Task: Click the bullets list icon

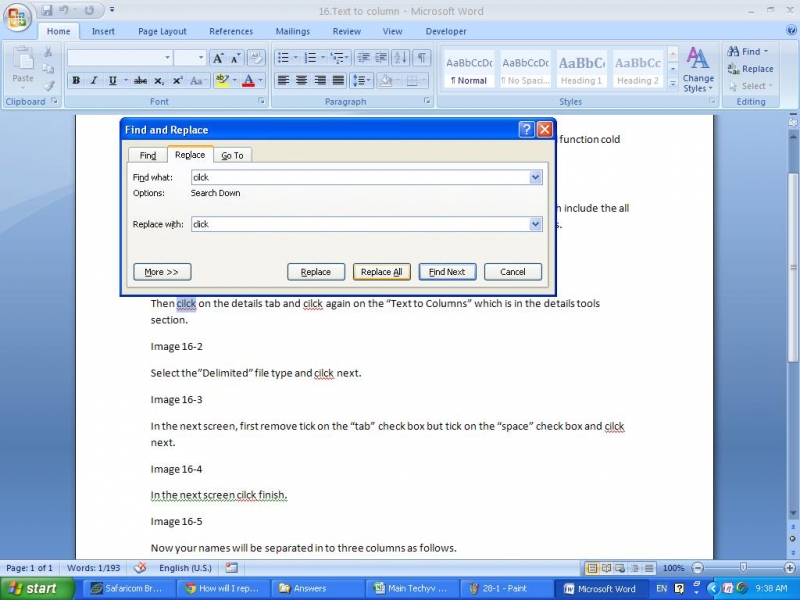Action: pyautogui.click(x=283, y=58)
